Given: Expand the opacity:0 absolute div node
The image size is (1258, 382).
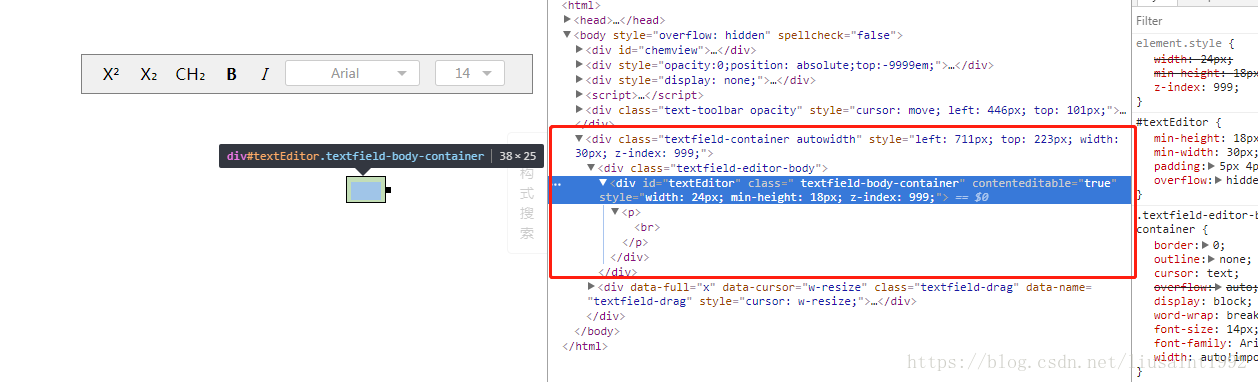Looking at the screenshot, I should click(580, 65).
